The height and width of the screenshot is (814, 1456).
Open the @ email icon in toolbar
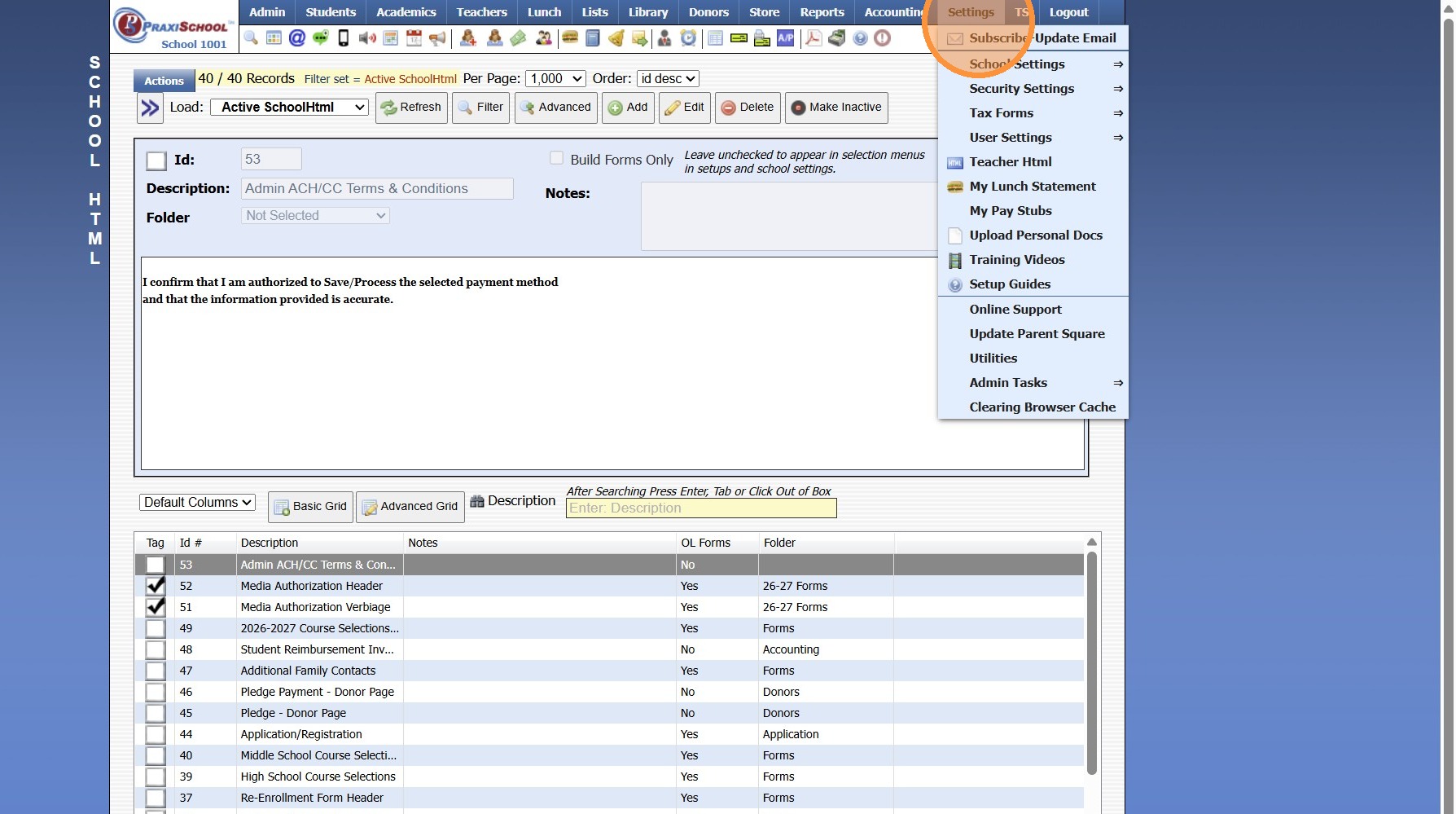point(297,38)
